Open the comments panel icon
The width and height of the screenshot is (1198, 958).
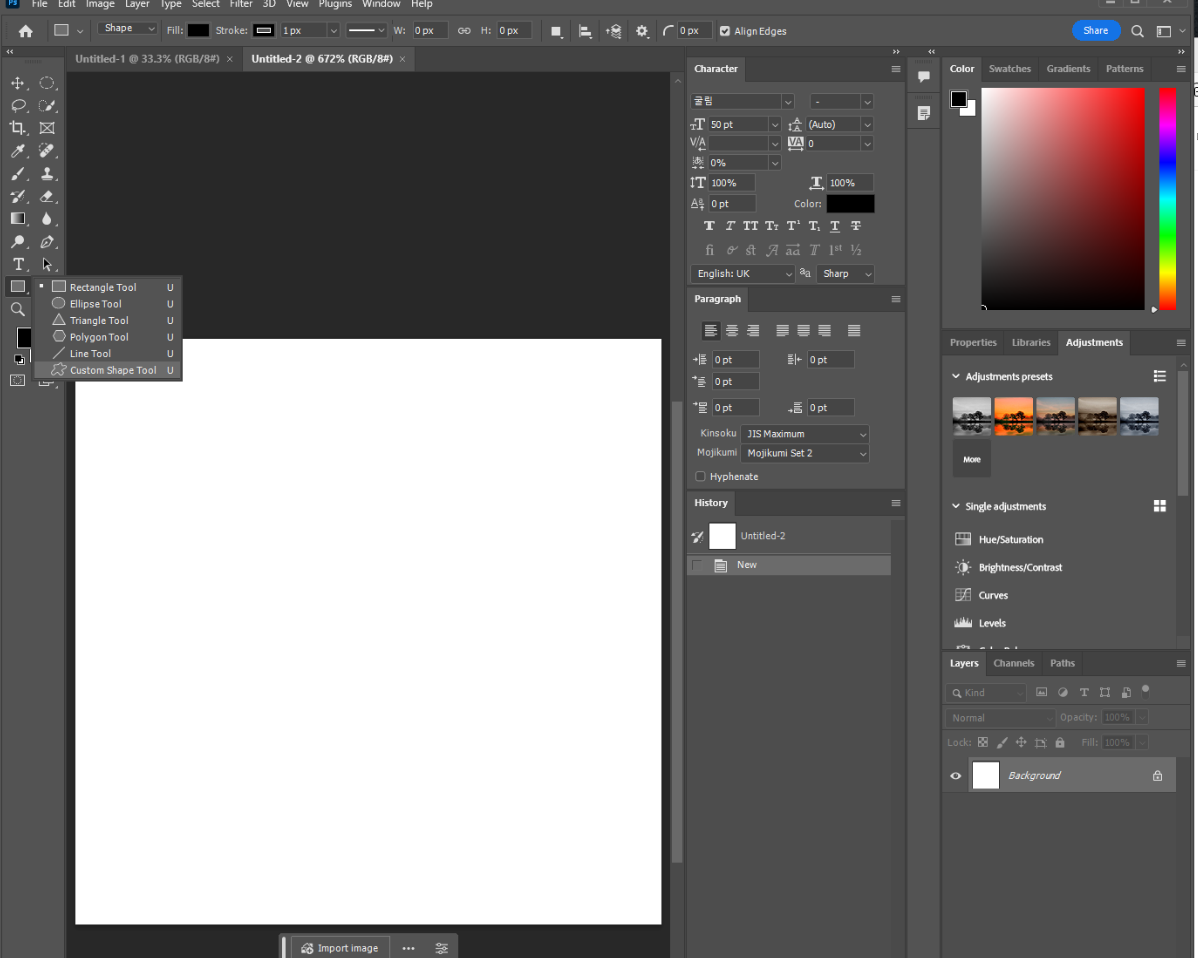point(924,77)
